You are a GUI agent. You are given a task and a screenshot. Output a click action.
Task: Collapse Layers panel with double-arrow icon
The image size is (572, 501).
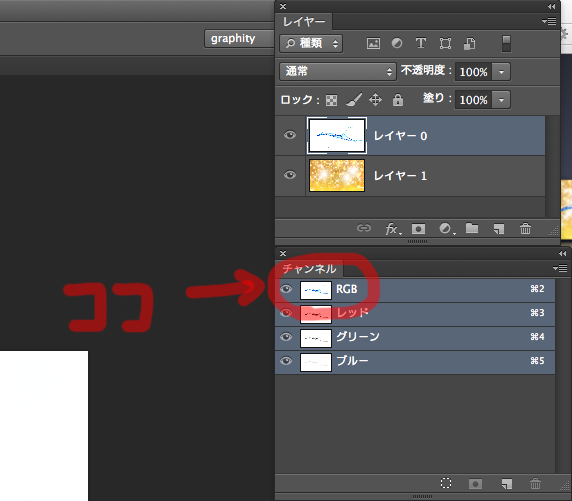(552, 7)
